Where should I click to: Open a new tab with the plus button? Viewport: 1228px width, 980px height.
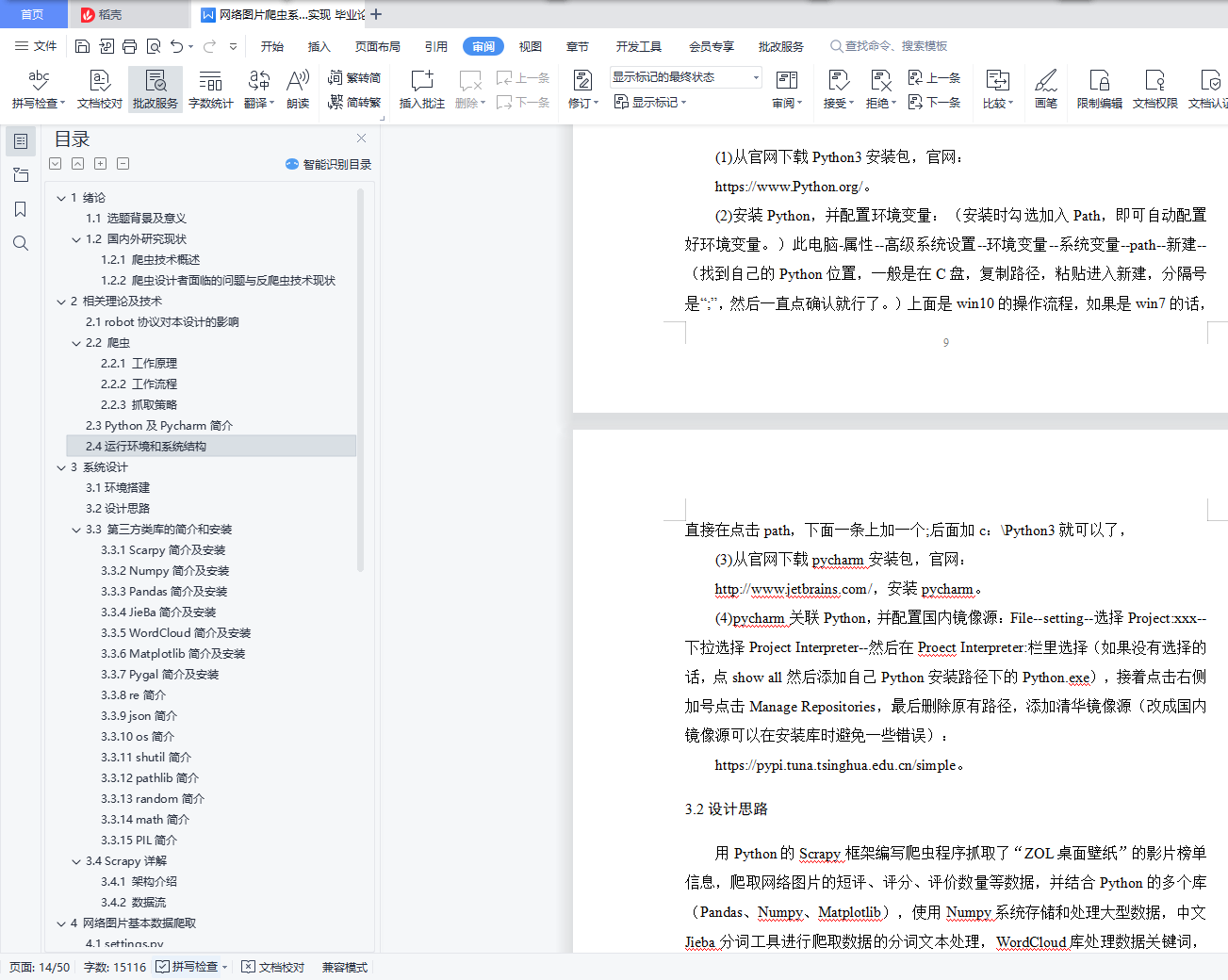pos(376,14)
